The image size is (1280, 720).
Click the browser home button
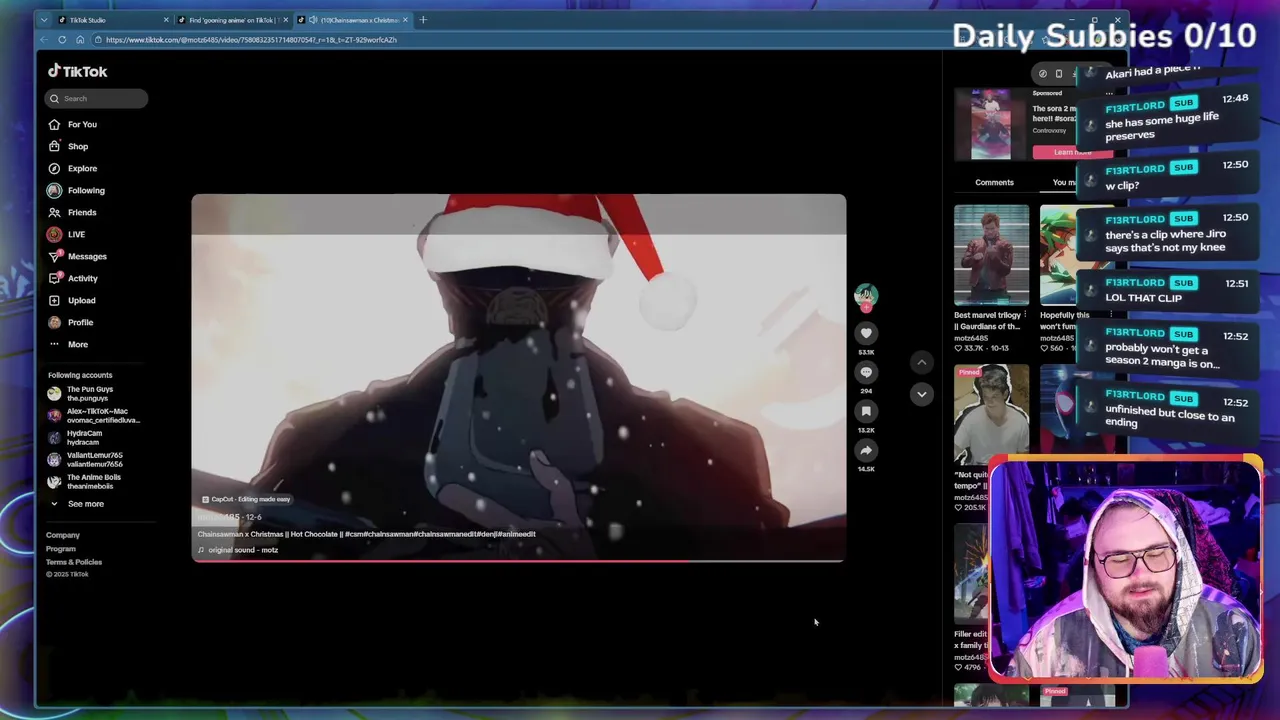pos(80,40)
